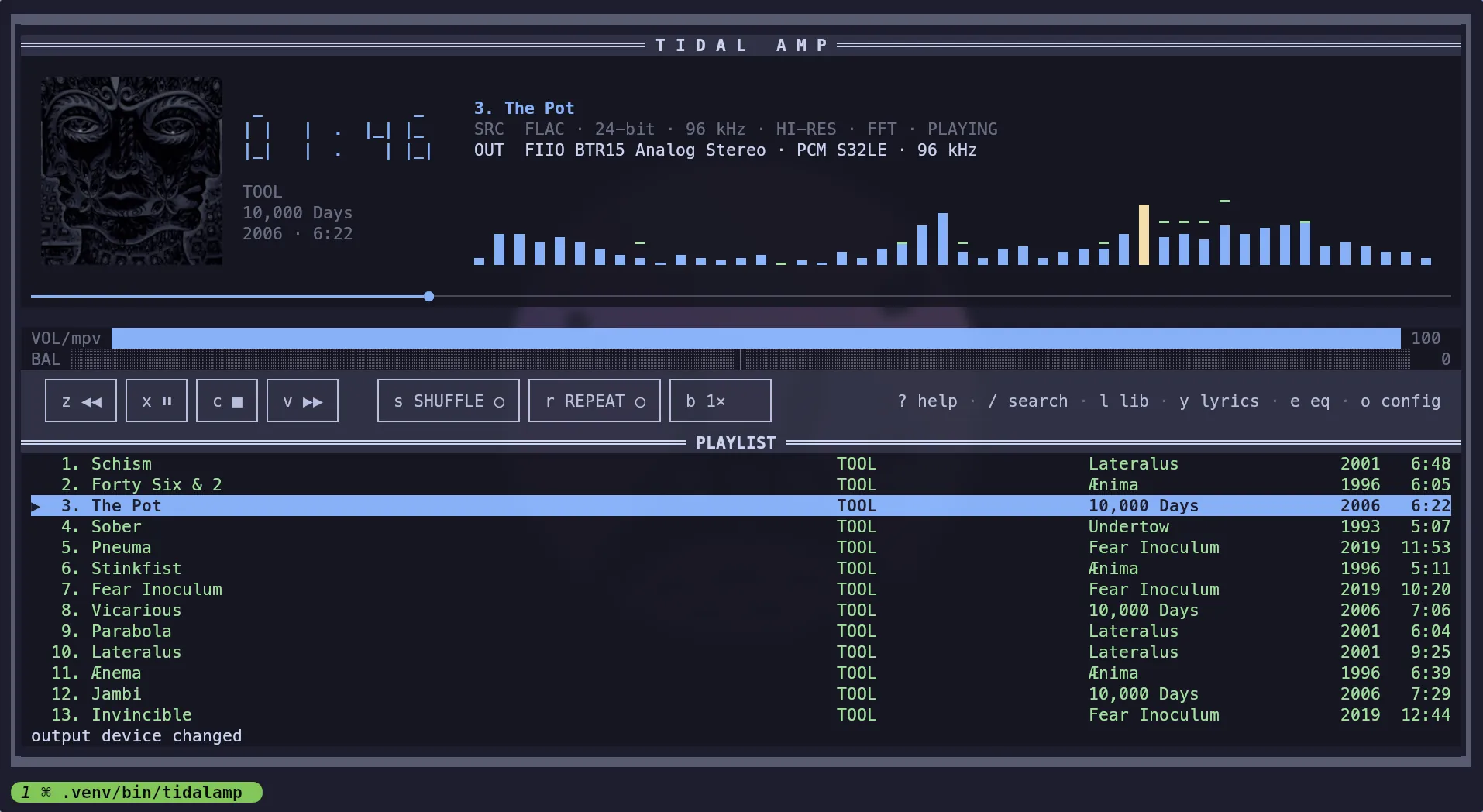Image resolution: width=1483 pixels, height=812 pixels.
Task: Open config settings
Action: point(1400,401)
